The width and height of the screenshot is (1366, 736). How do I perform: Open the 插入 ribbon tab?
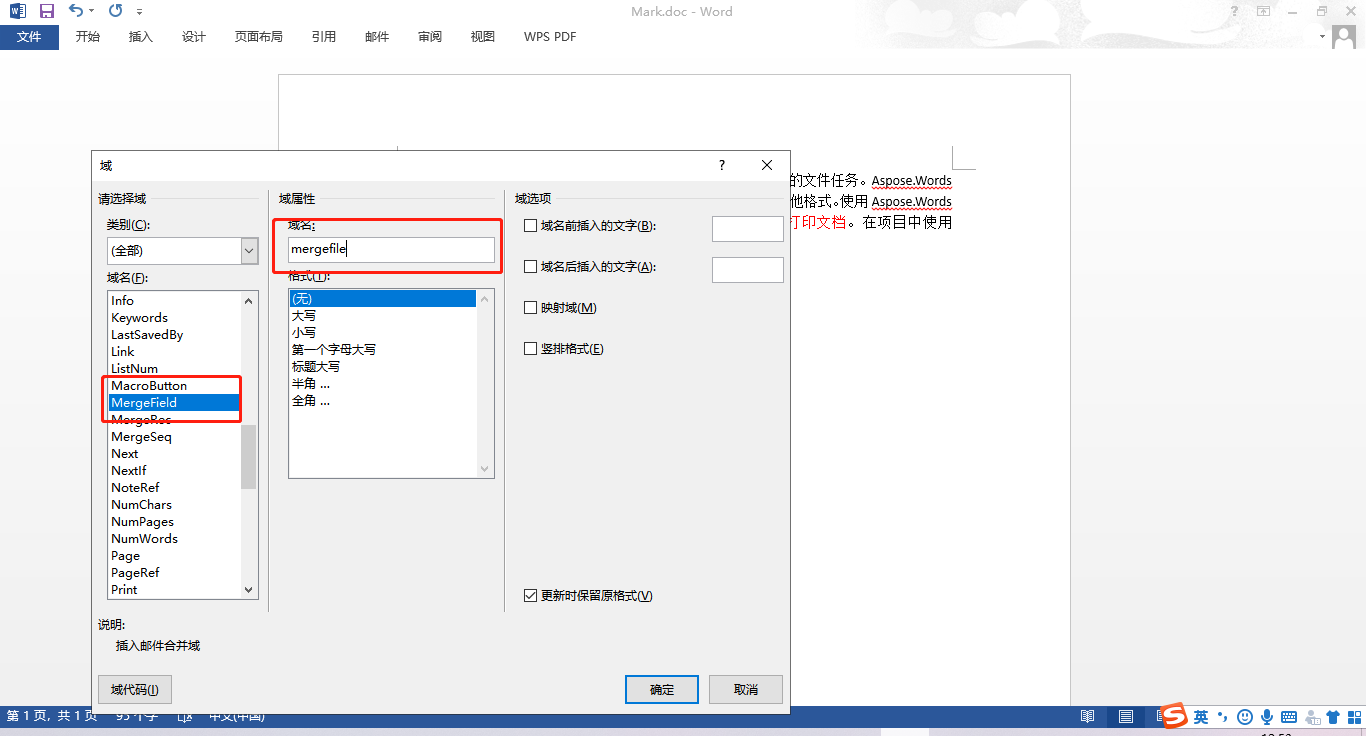(x=140, y=36)
